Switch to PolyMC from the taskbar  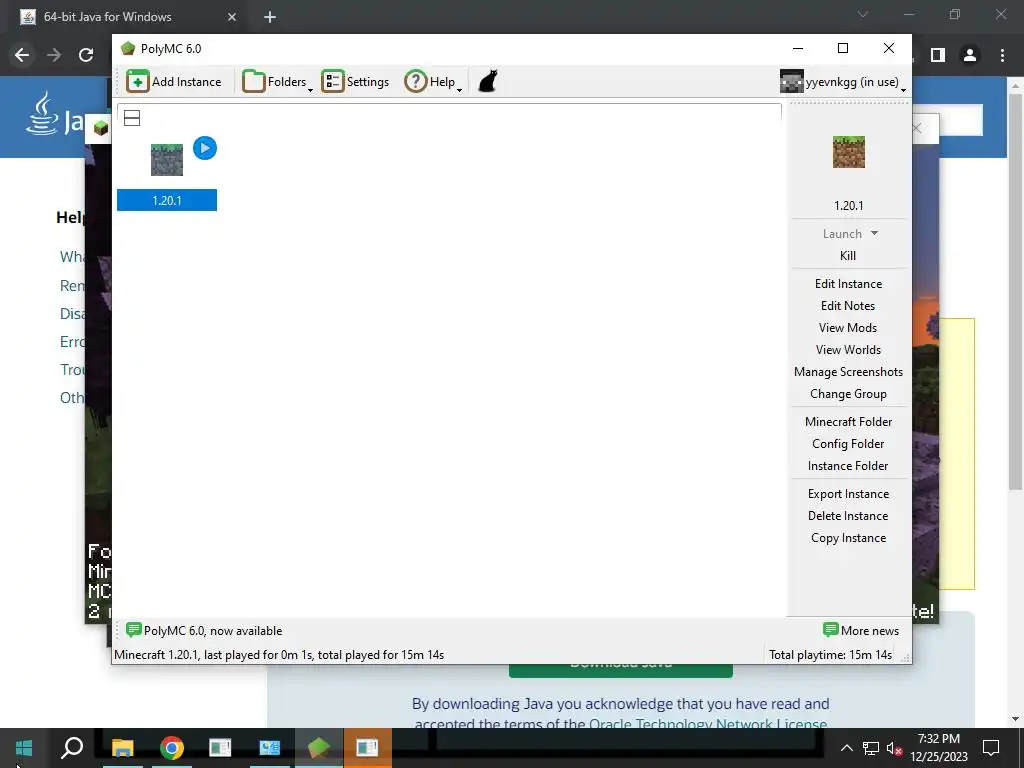coord(319,748)
